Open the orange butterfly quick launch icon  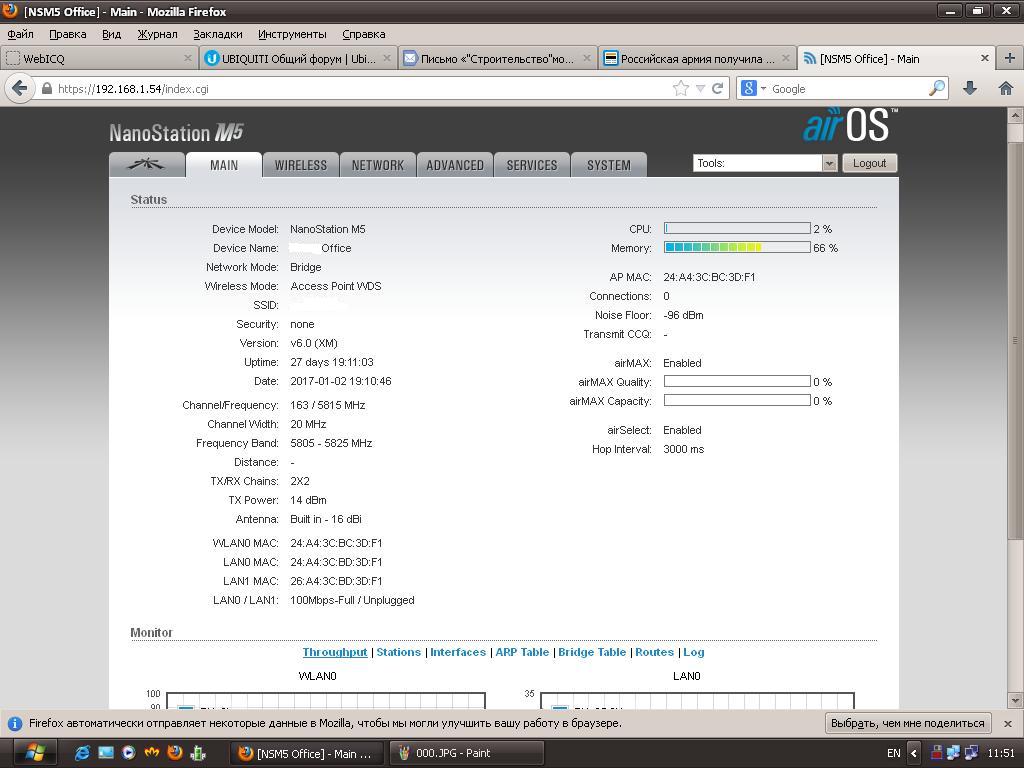(152, 752)
